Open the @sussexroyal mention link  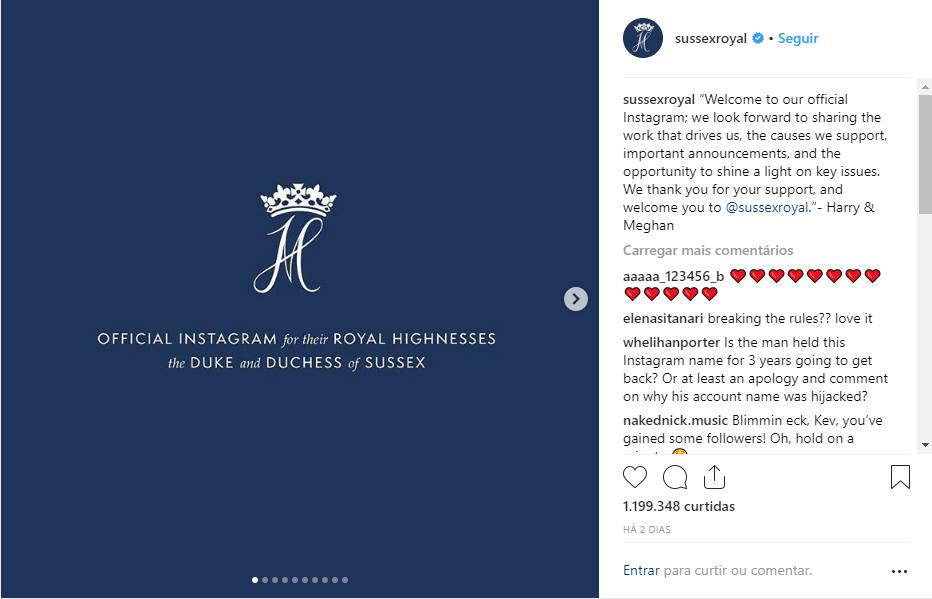766,208
